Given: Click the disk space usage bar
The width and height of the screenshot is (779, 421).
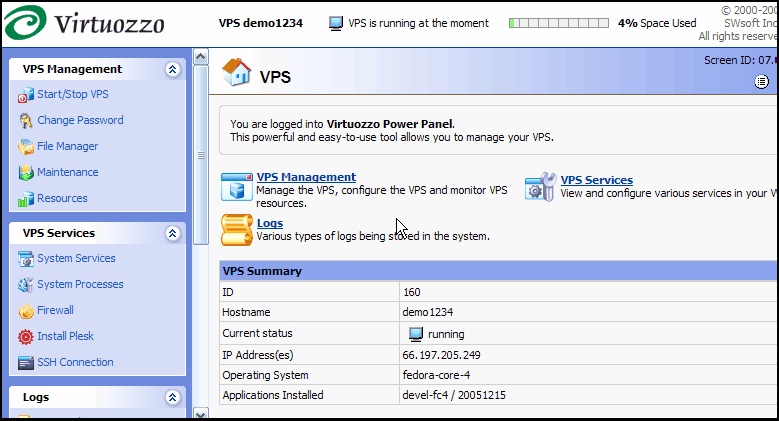Looking at the screenshot, I should [558, 23].
